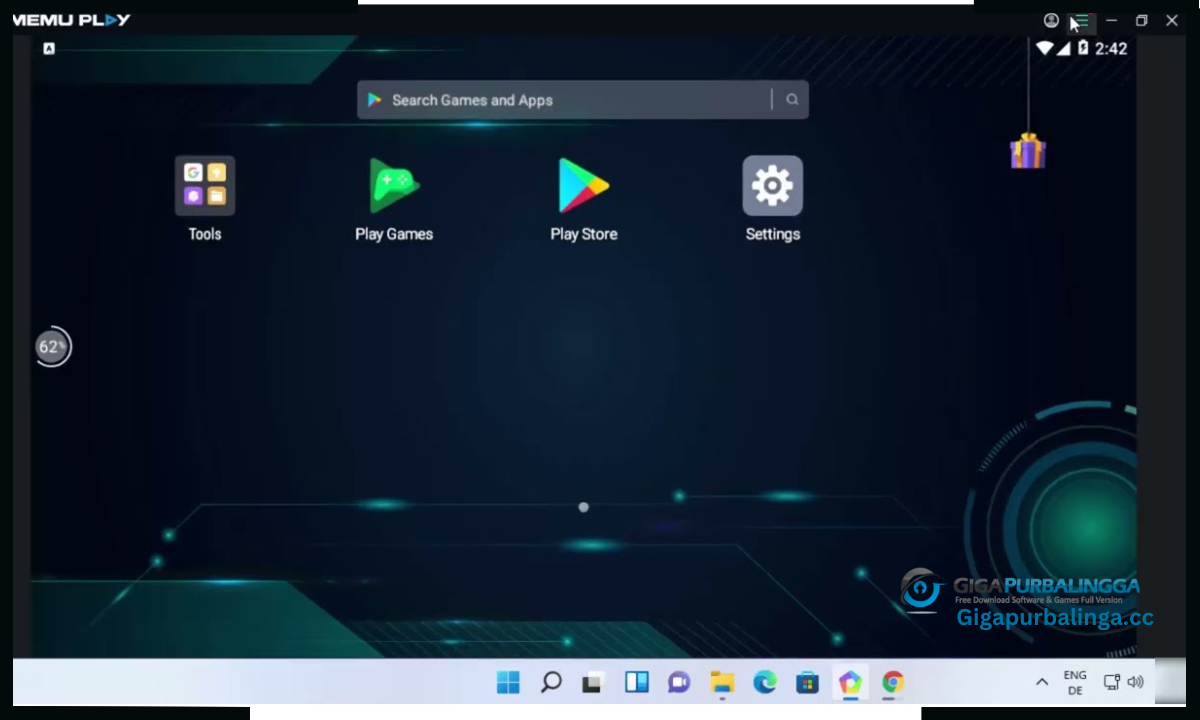
Task: Open the Windows Start menu
Action: (x=508, y=683)
